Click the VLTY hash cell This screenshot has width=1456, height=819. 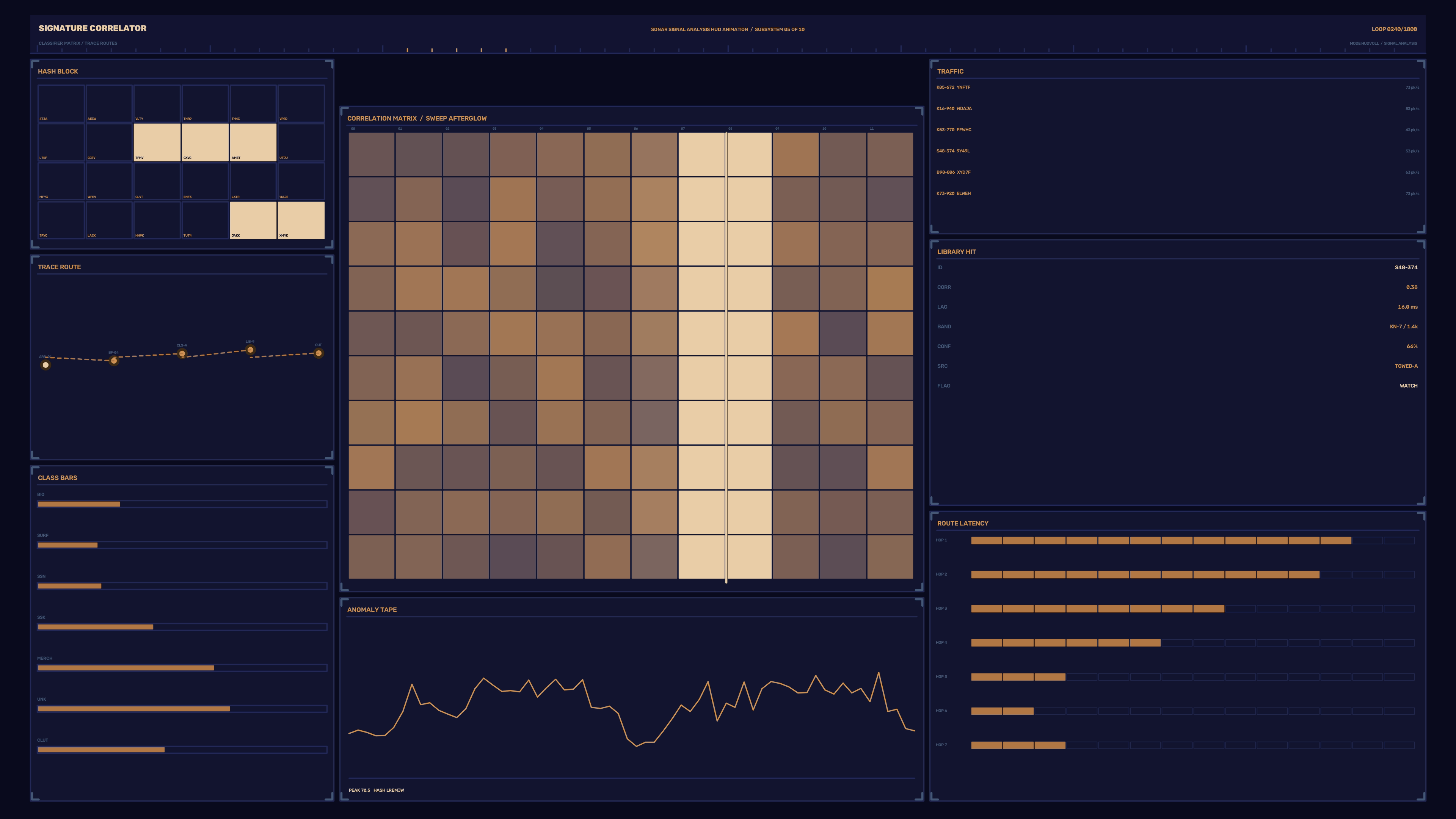click(x=157, y=104)
